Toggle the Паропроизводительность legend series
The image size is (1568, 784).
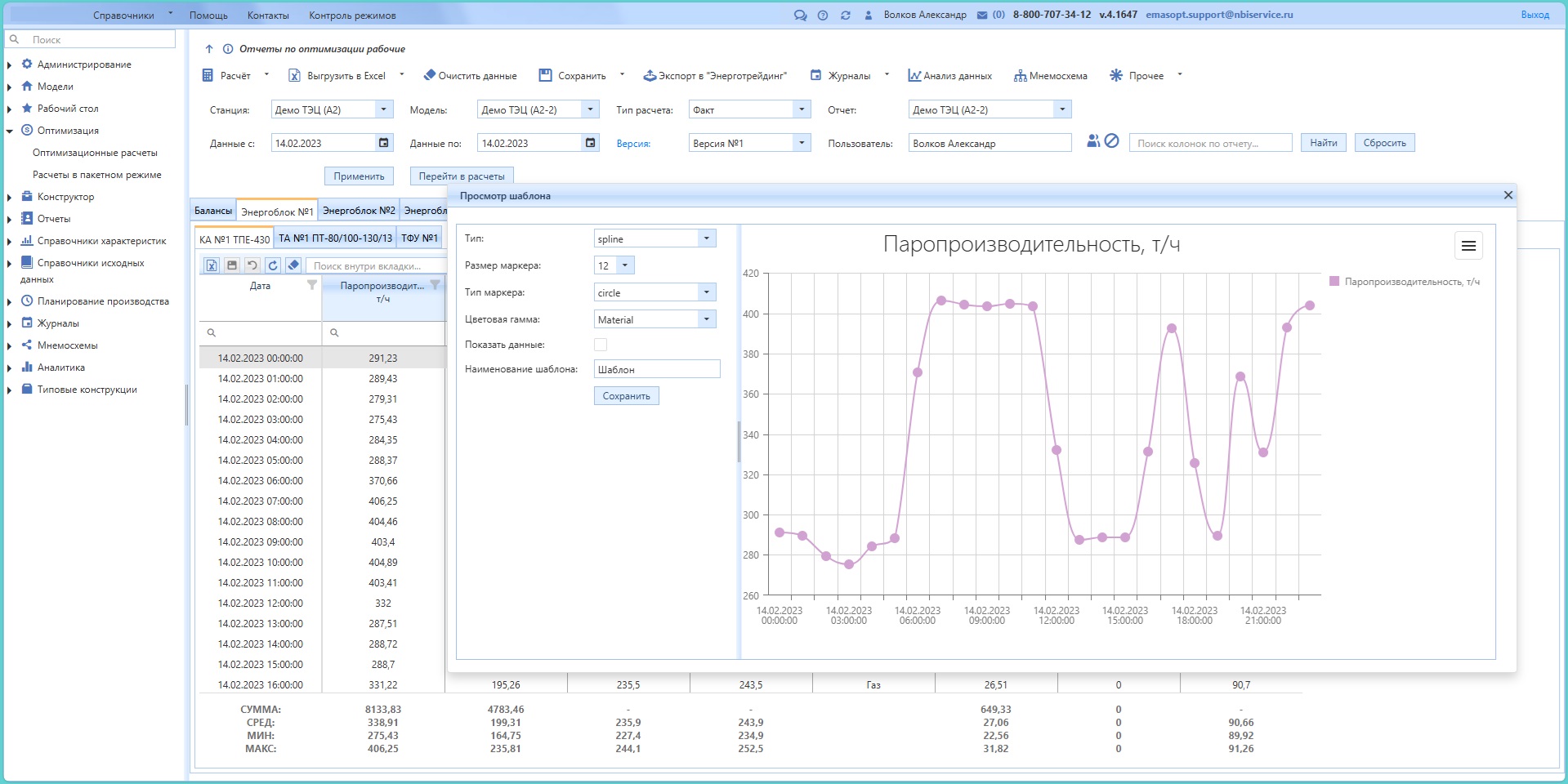(x=1405, y=282)
